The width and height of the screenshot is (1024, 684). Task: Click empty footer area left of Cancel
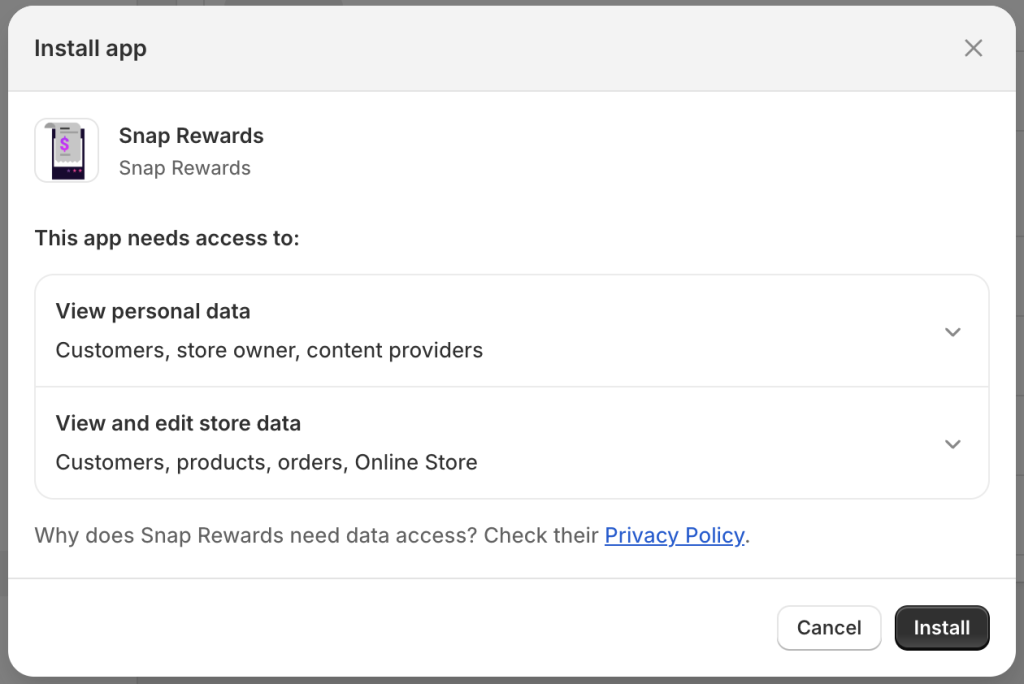click(392, 628)
